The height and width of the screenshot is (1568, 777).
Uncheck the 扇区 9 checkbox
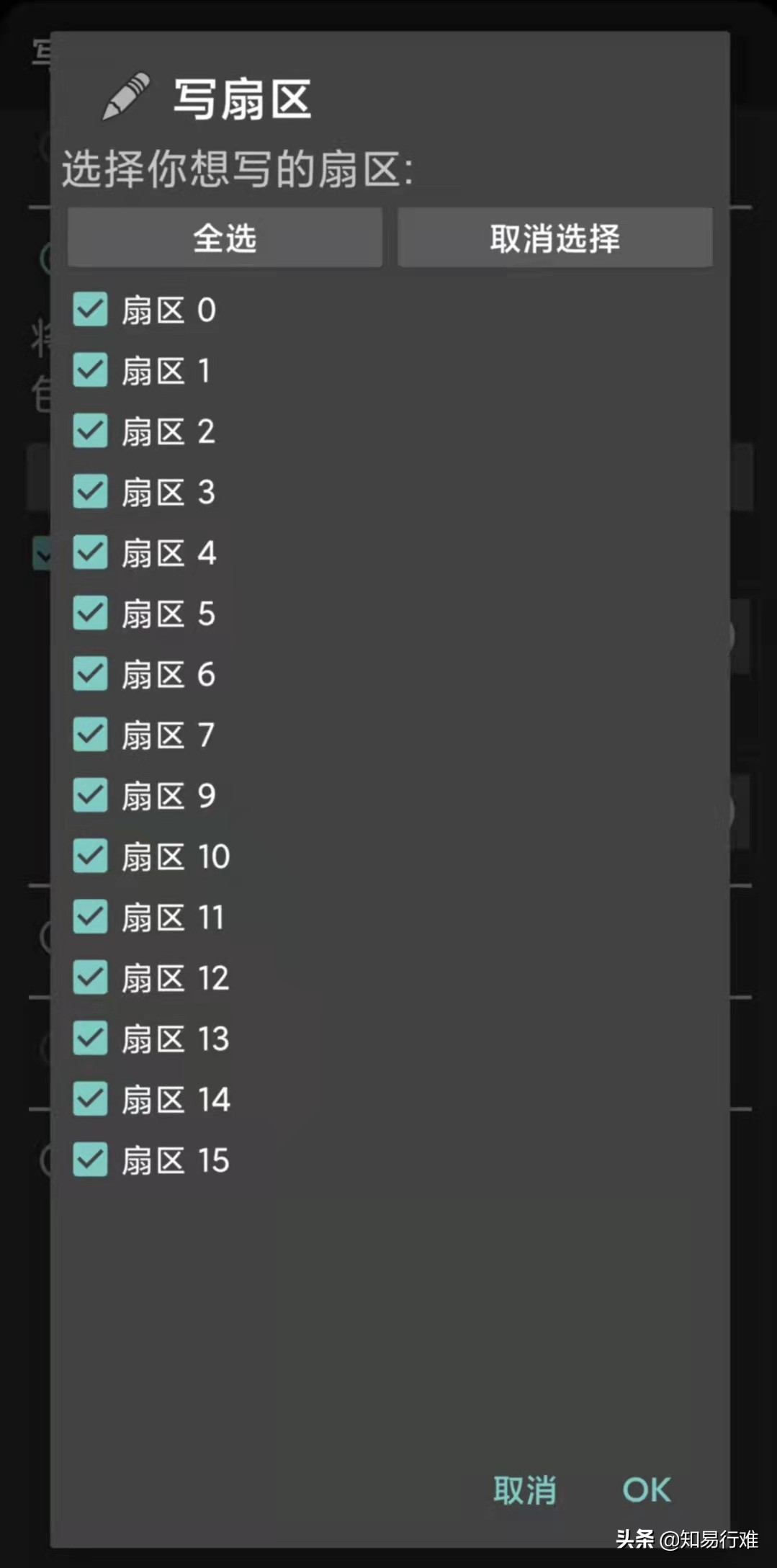coord(91,795)
